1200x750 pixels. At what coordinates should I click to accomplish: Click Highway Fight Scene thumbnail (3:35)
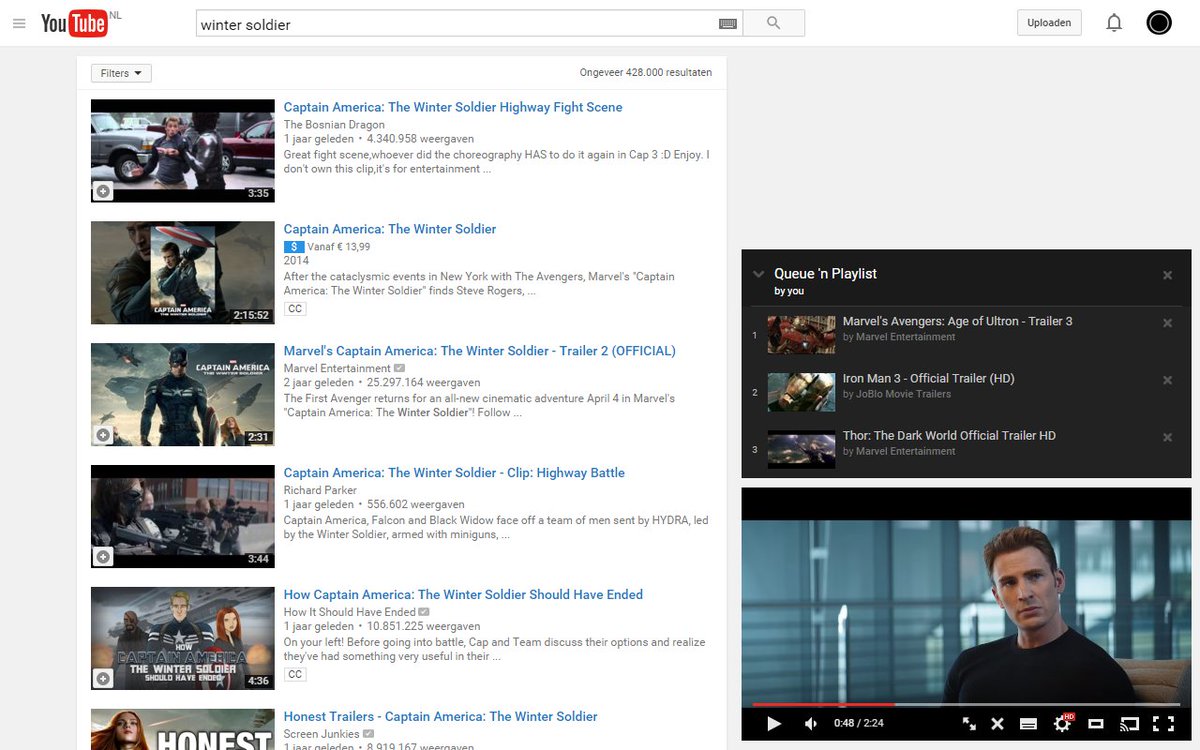[183, 151]
